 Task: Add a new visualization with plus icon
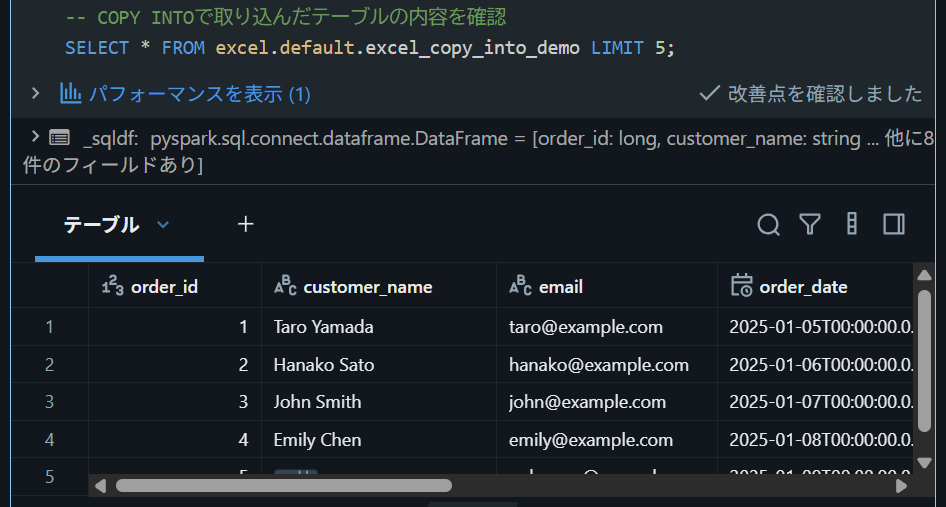245,225
